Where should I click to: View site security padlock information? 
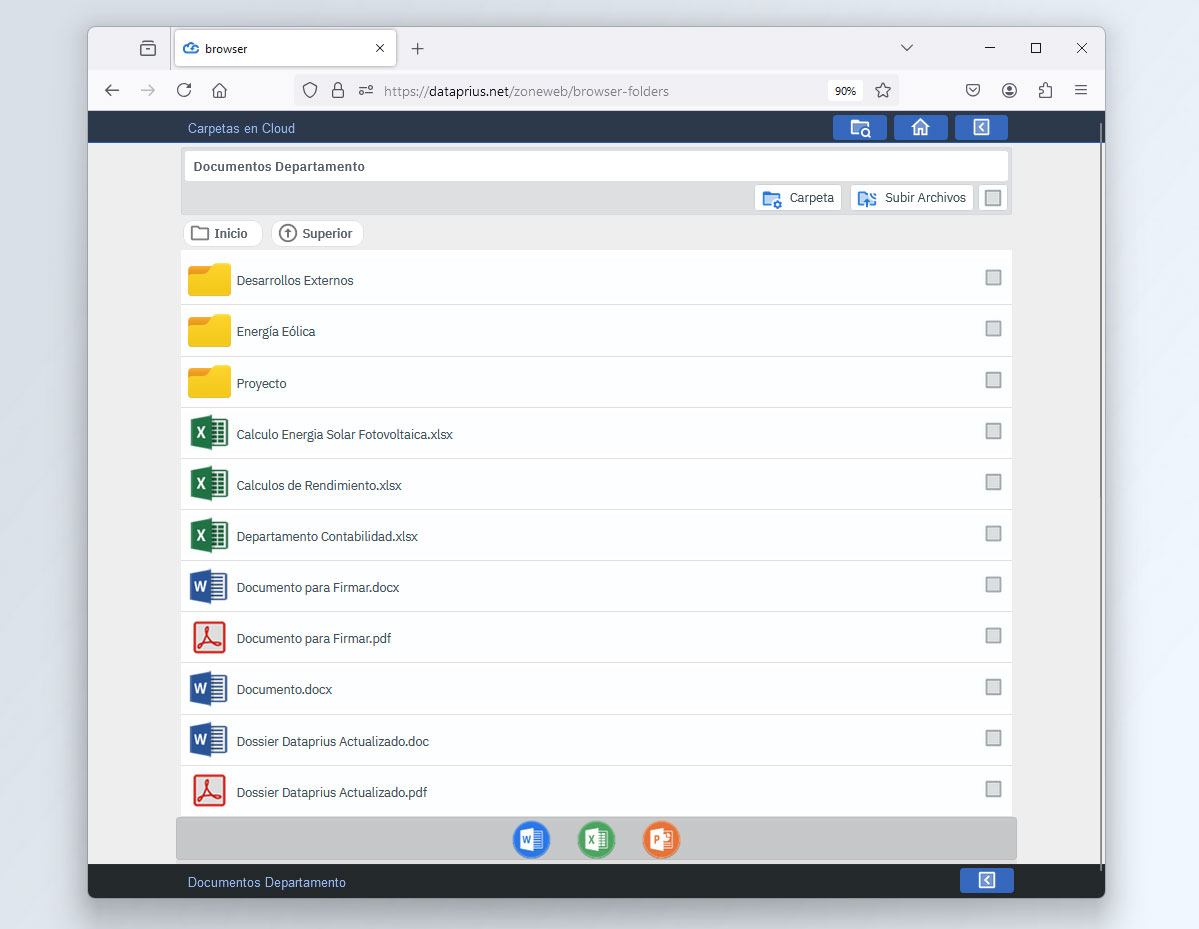tap(338, 90)
